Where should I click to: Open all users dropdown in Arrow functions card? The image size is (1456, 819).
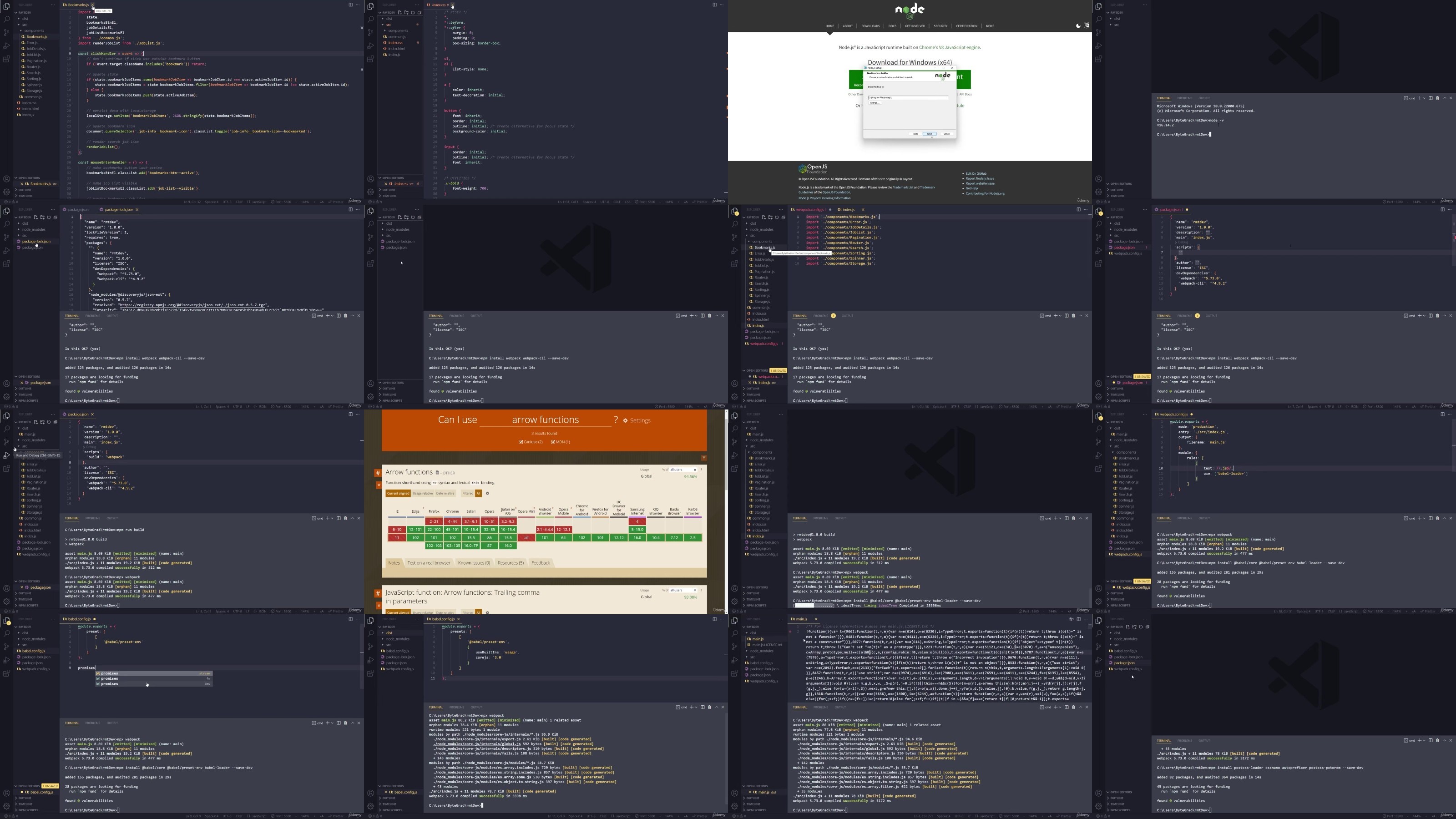pos(683,470)
